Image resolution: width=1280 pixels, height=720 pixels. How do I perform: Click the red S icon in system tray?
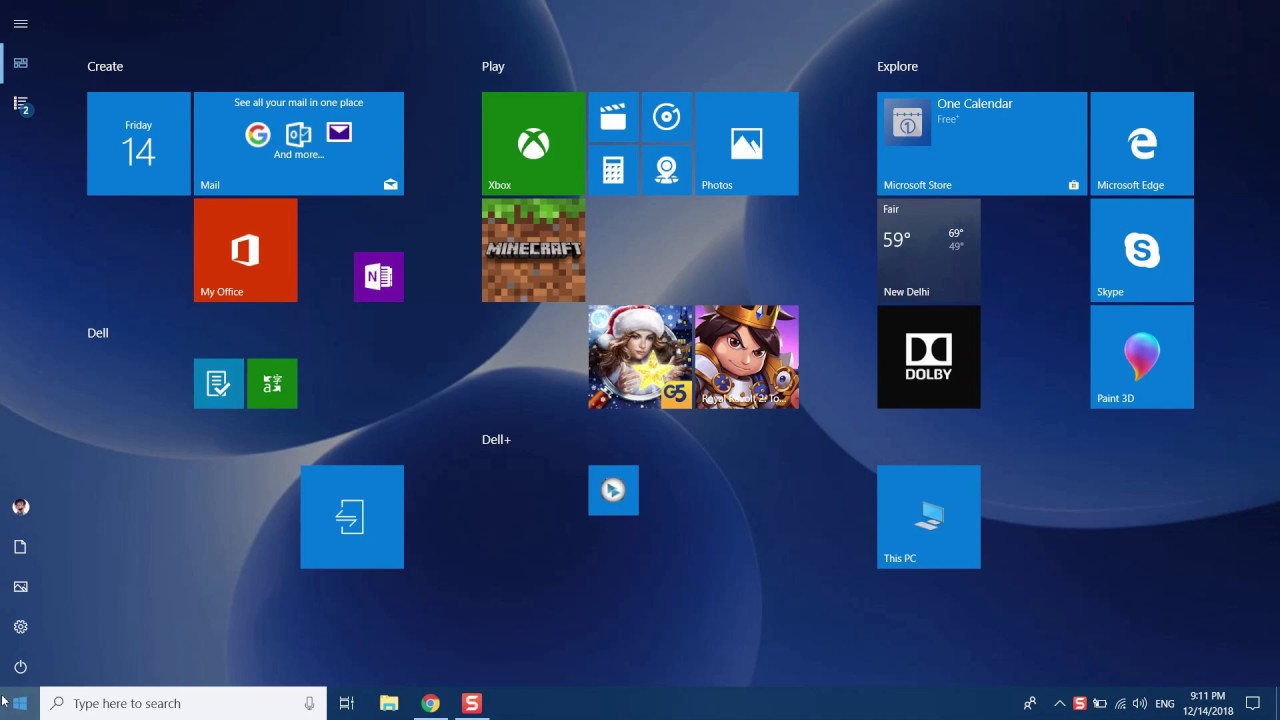click(x=1079, y=703)
